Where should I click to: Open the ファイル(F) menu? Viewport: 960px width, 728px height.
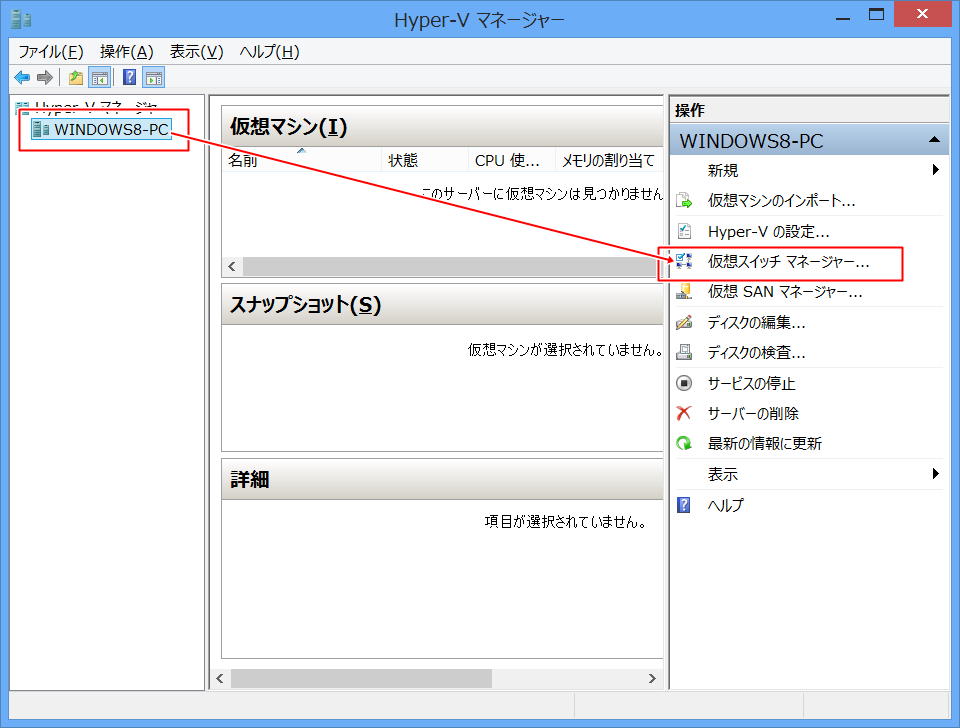point(50,52)
